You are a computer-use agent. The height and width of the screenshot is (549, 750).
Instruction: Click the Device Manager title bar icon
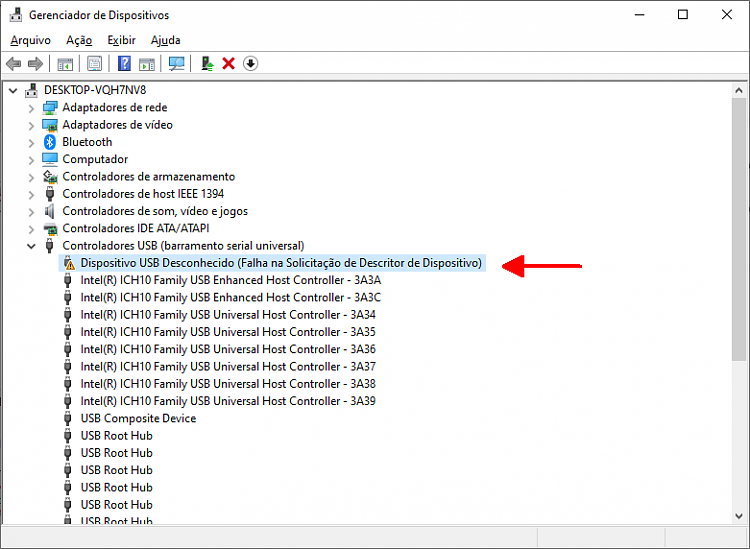16,15
